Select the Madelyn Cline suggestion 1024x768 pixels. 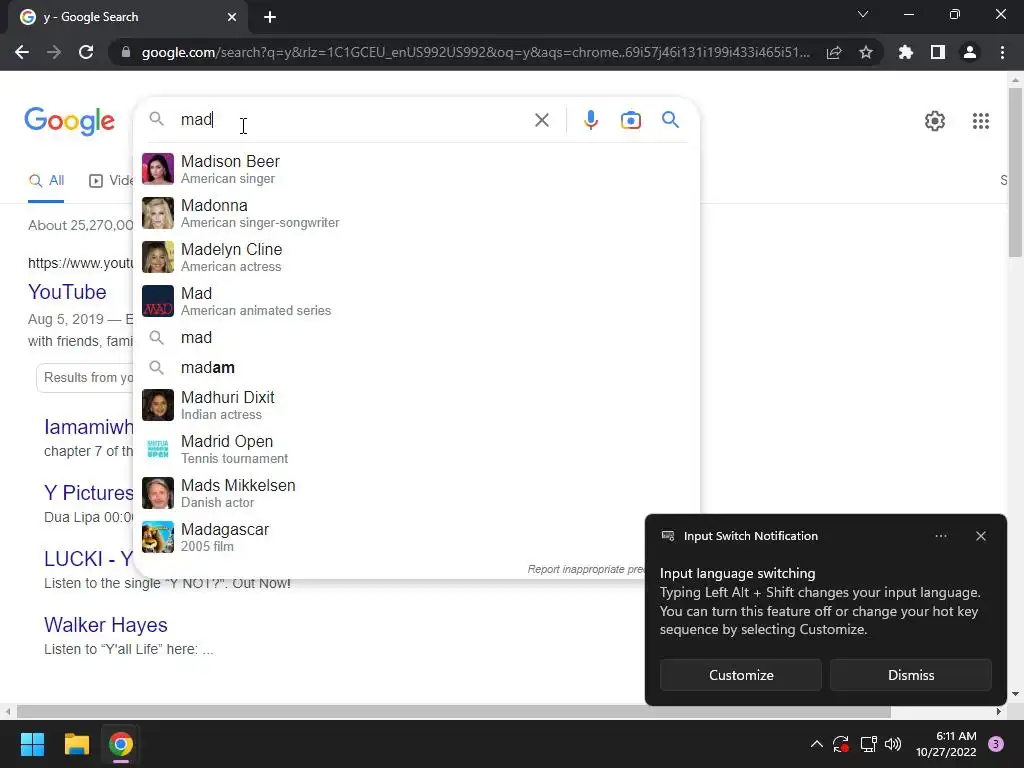(x=416, y=257)
